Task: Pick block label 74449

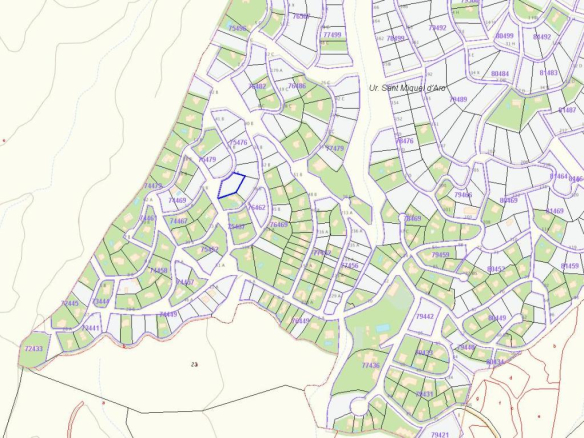Action: coord(168,314)
